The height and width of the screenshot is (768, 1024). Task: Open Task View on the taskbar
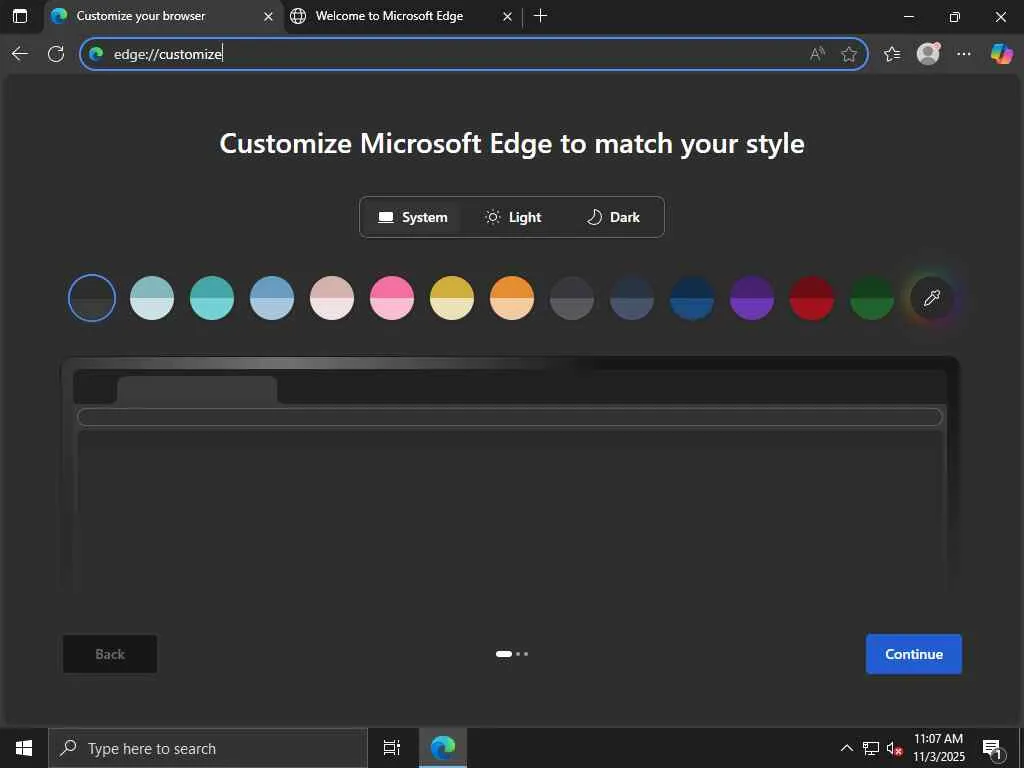pos(392,748)
